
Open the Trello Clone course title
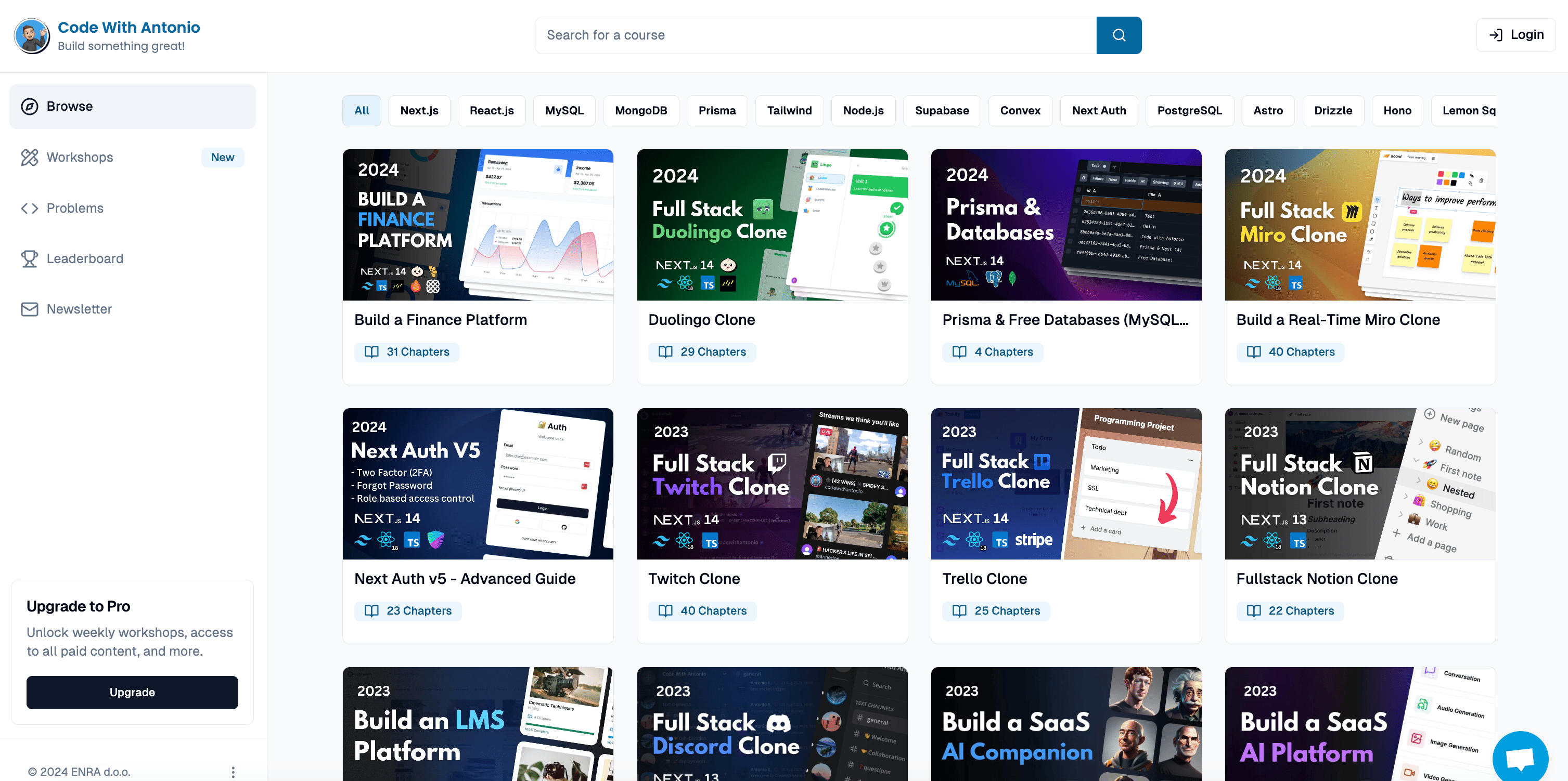point(984,578)
